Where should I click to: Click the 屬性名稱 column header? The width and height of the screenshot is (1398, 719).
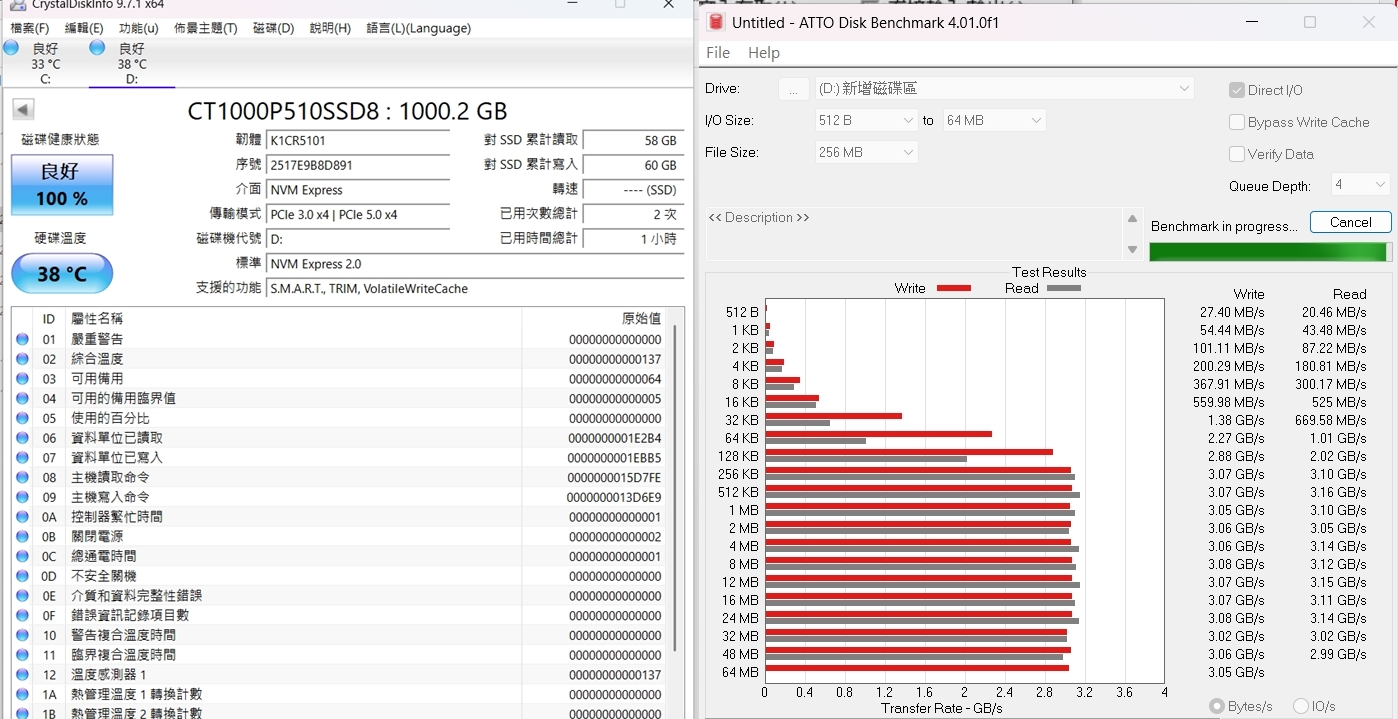pos(97,318)
